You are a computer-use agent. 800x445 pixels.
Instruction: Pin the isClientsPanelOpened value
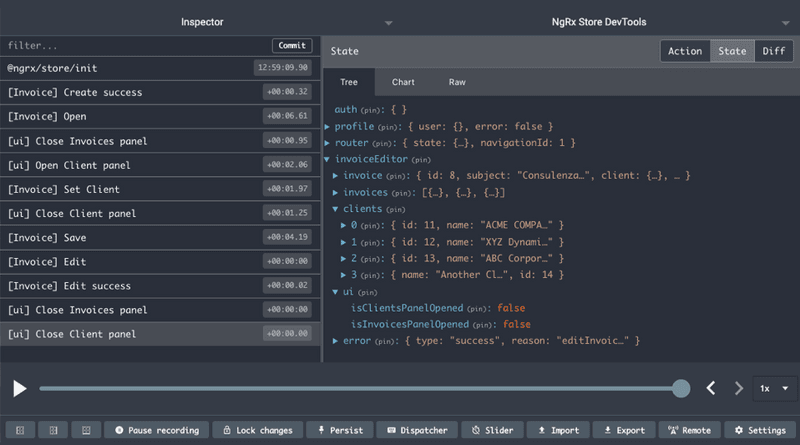(x=477, y=309)
